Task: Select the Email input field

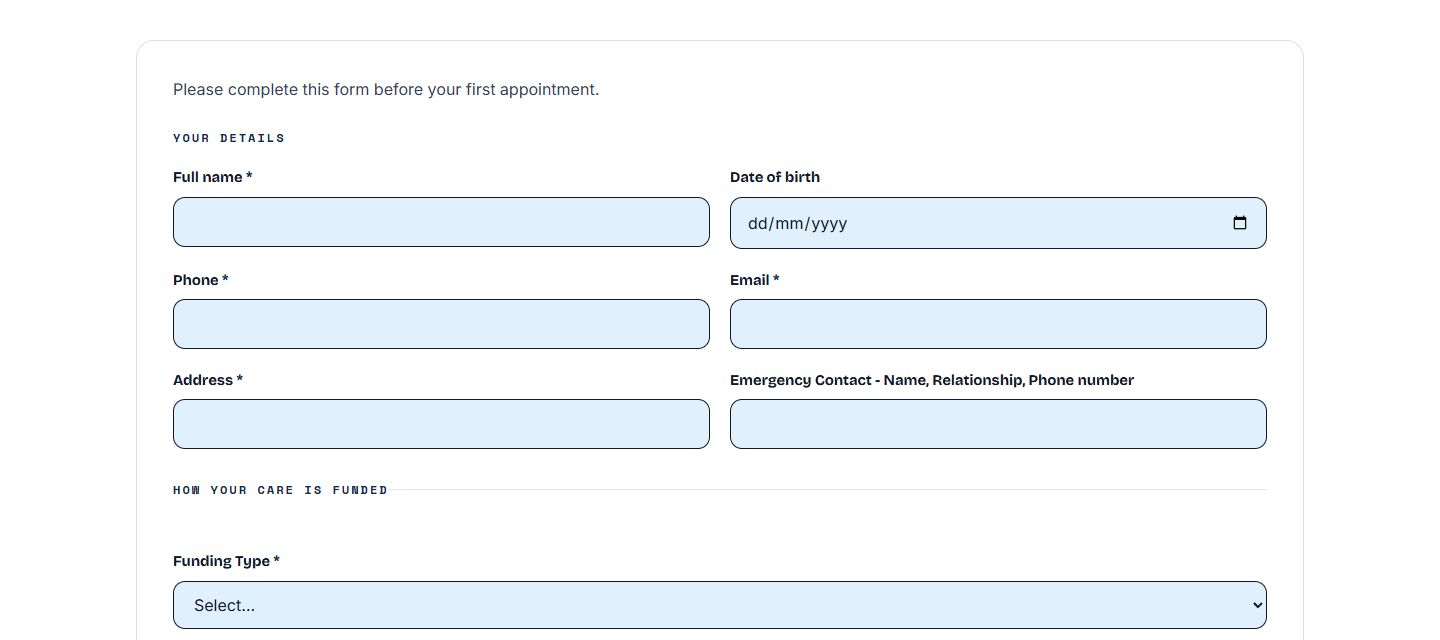Action: tap(998, 324)
